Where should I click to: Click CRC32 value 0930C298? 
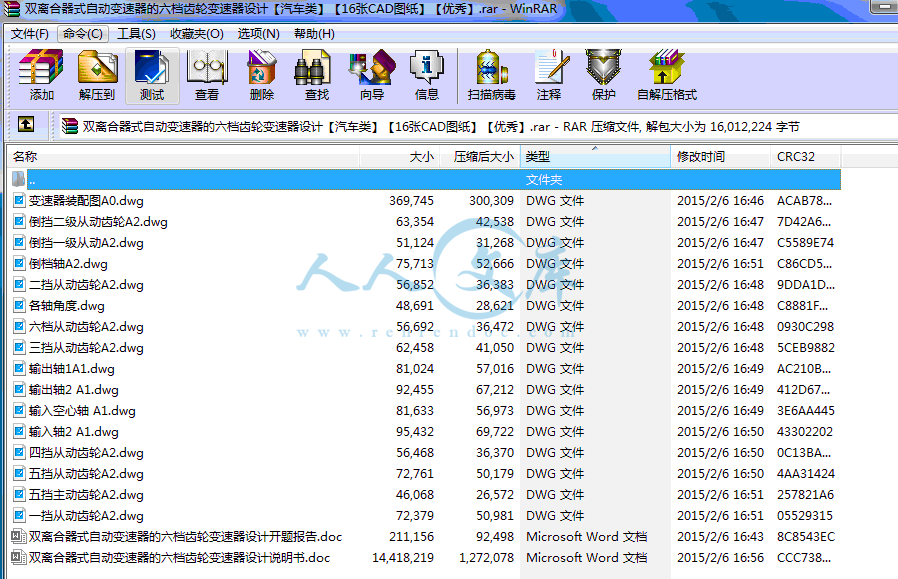click(x=805, y=326)
